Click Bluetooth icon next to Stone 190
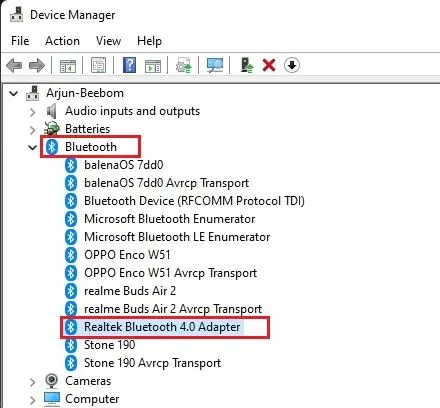 71,345
